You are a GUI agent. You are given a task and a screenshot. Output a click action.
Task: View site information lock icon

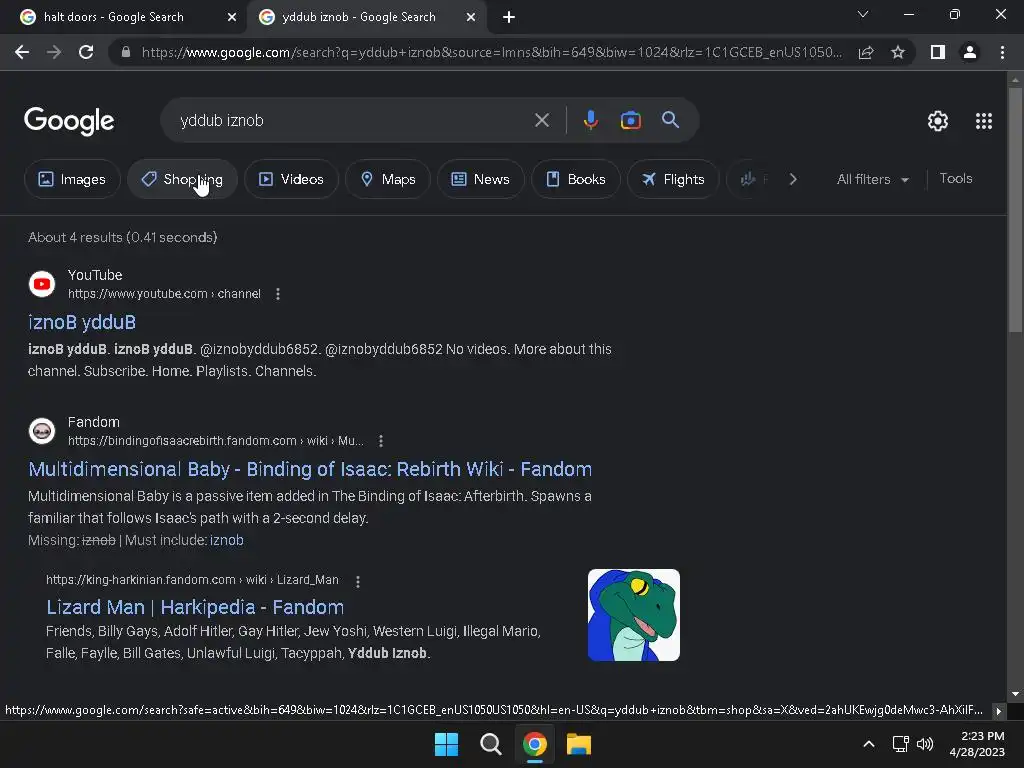(126, 52)
